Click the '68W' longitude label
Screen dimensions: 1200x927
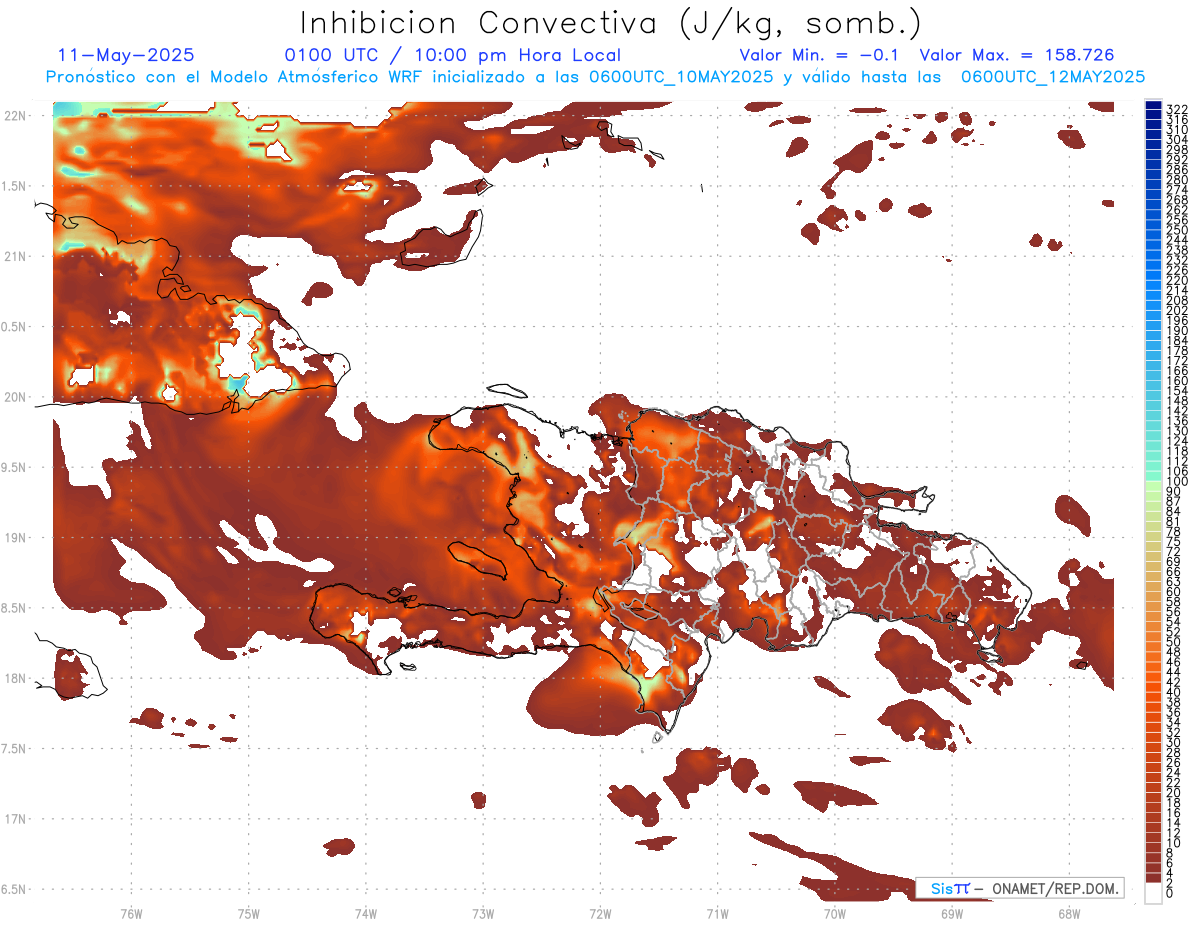1068,913
